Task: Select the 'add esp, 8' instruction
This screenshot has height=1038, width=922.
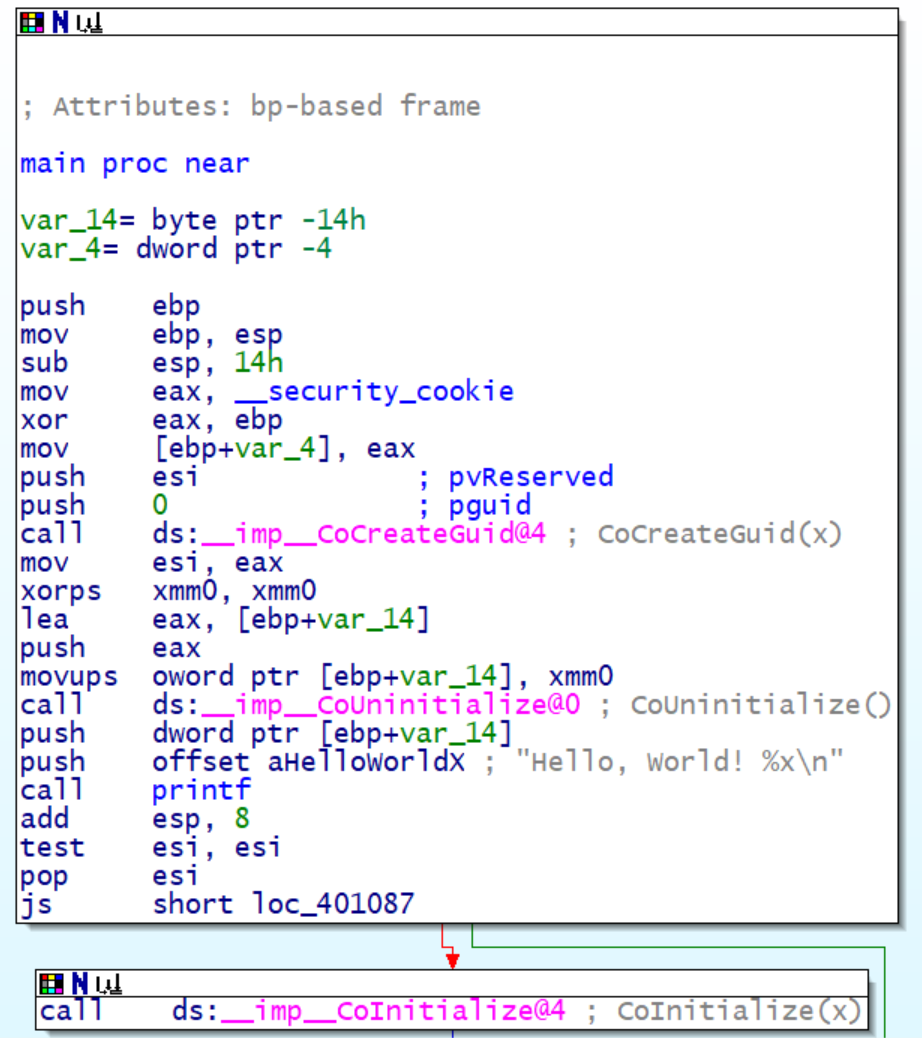Action: [x=135, y=819]
